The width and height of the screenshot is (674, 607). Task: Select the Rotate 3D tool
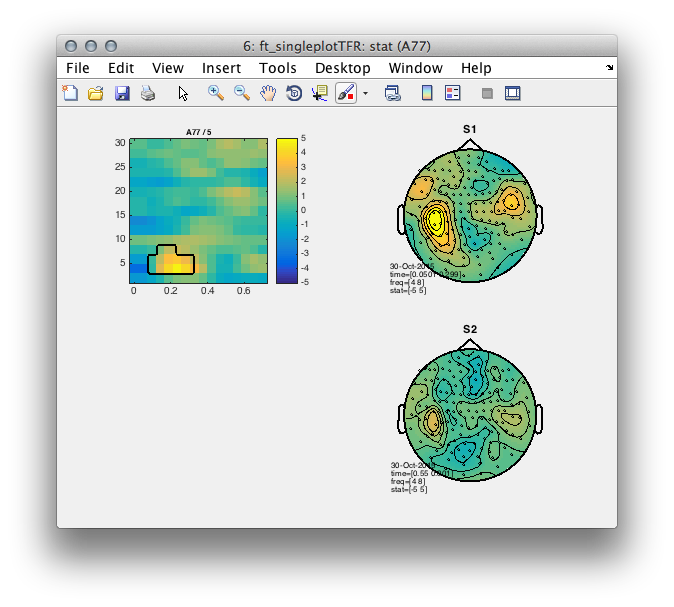coord(294,93)
